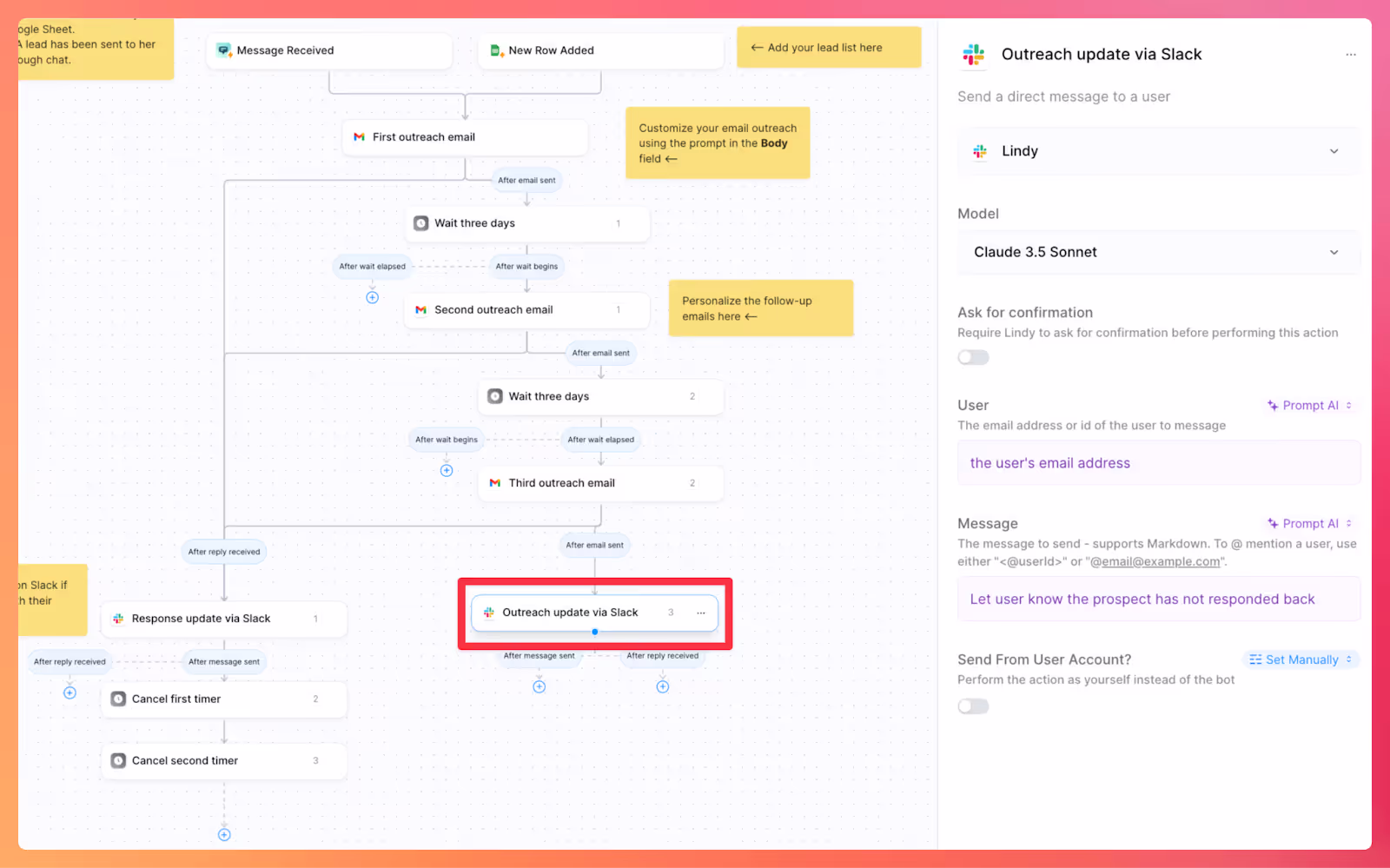
Task: Click the Send a direct message to a user text
Action: click(x=1063, y=96)
